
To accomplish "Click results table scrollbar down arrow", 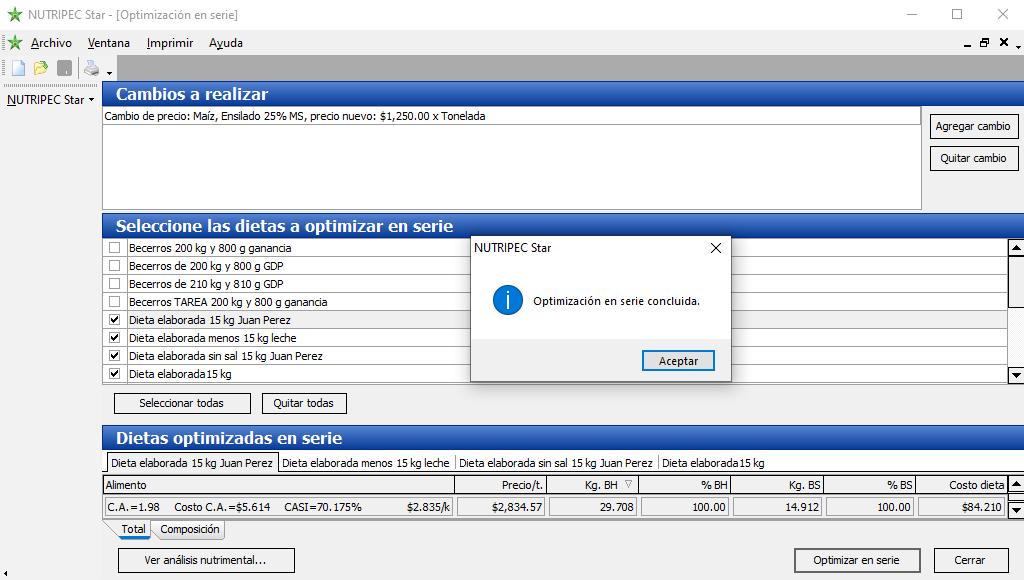I will 1016,510.
